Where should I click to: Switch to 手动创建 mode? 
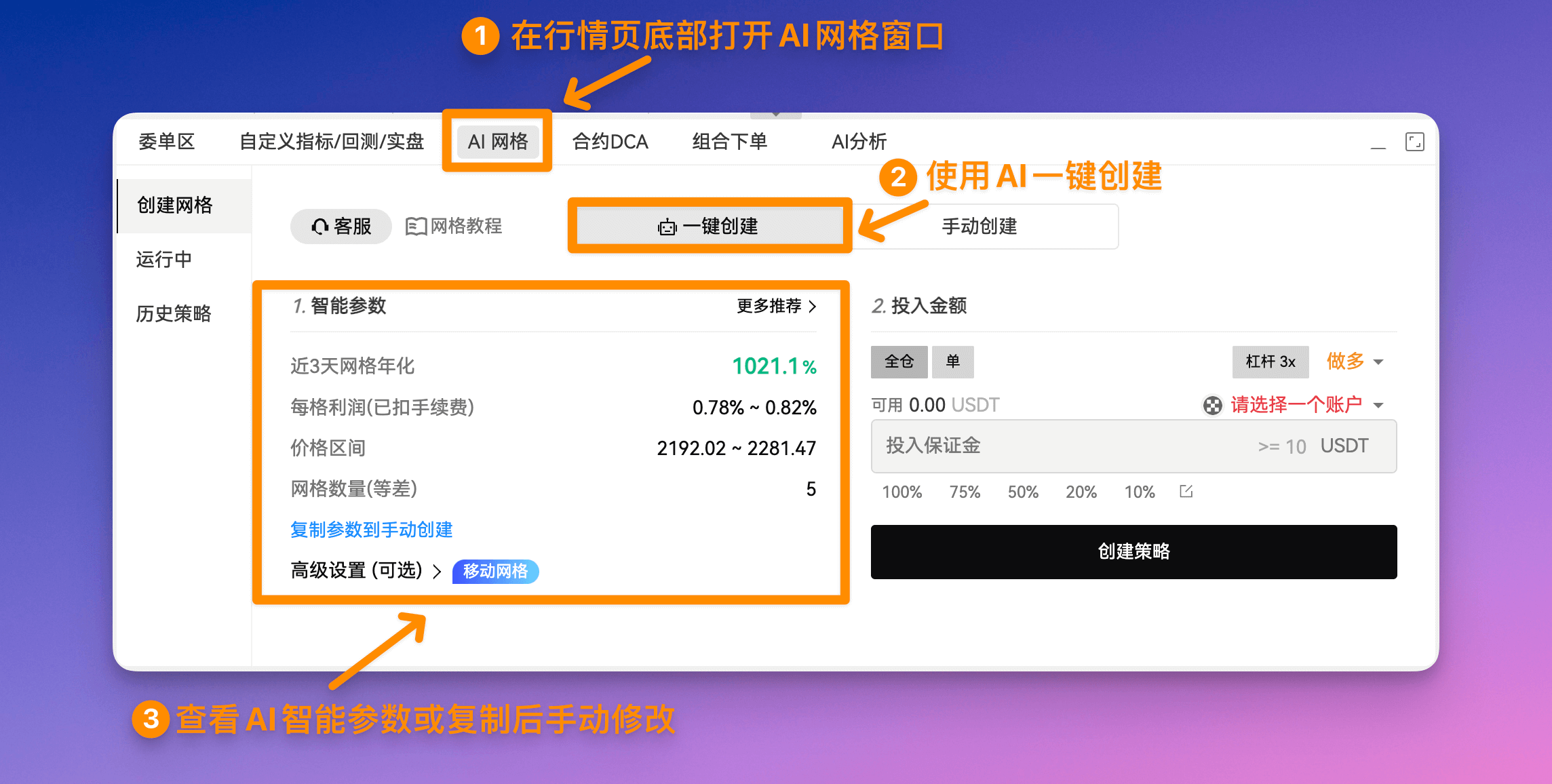point(979,226)
